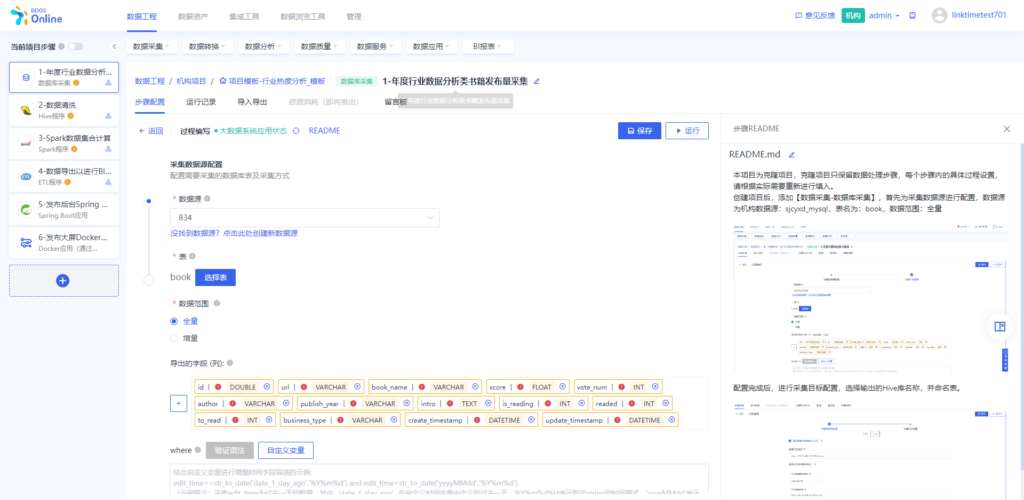This screenshot has width=1024, height=500.
Task: Add an export field with plus button
Action: [x=178, y=403]
